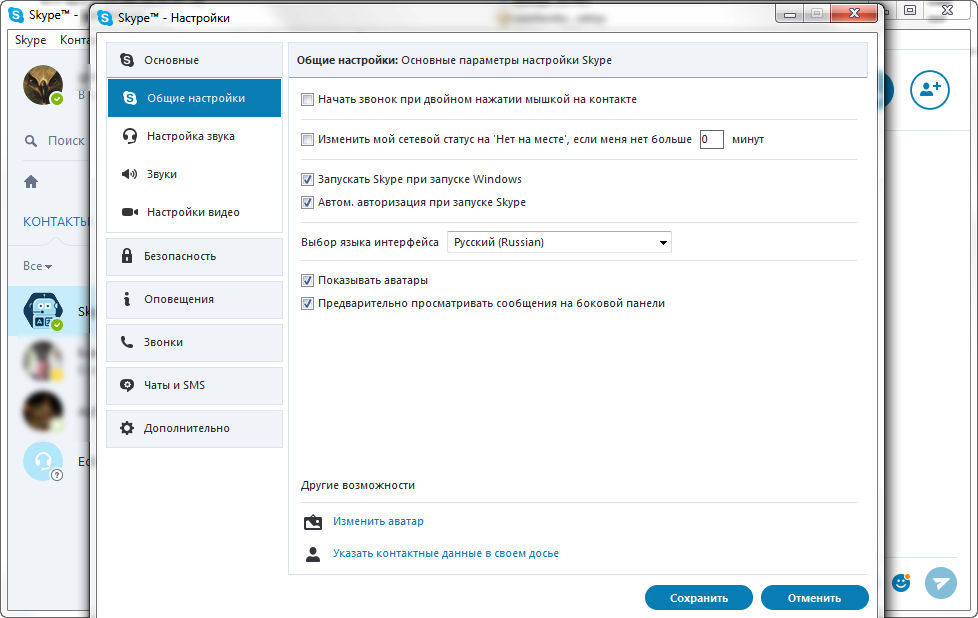
Task: Enable call start on double-click checkbox
Action: pos(308,100)
